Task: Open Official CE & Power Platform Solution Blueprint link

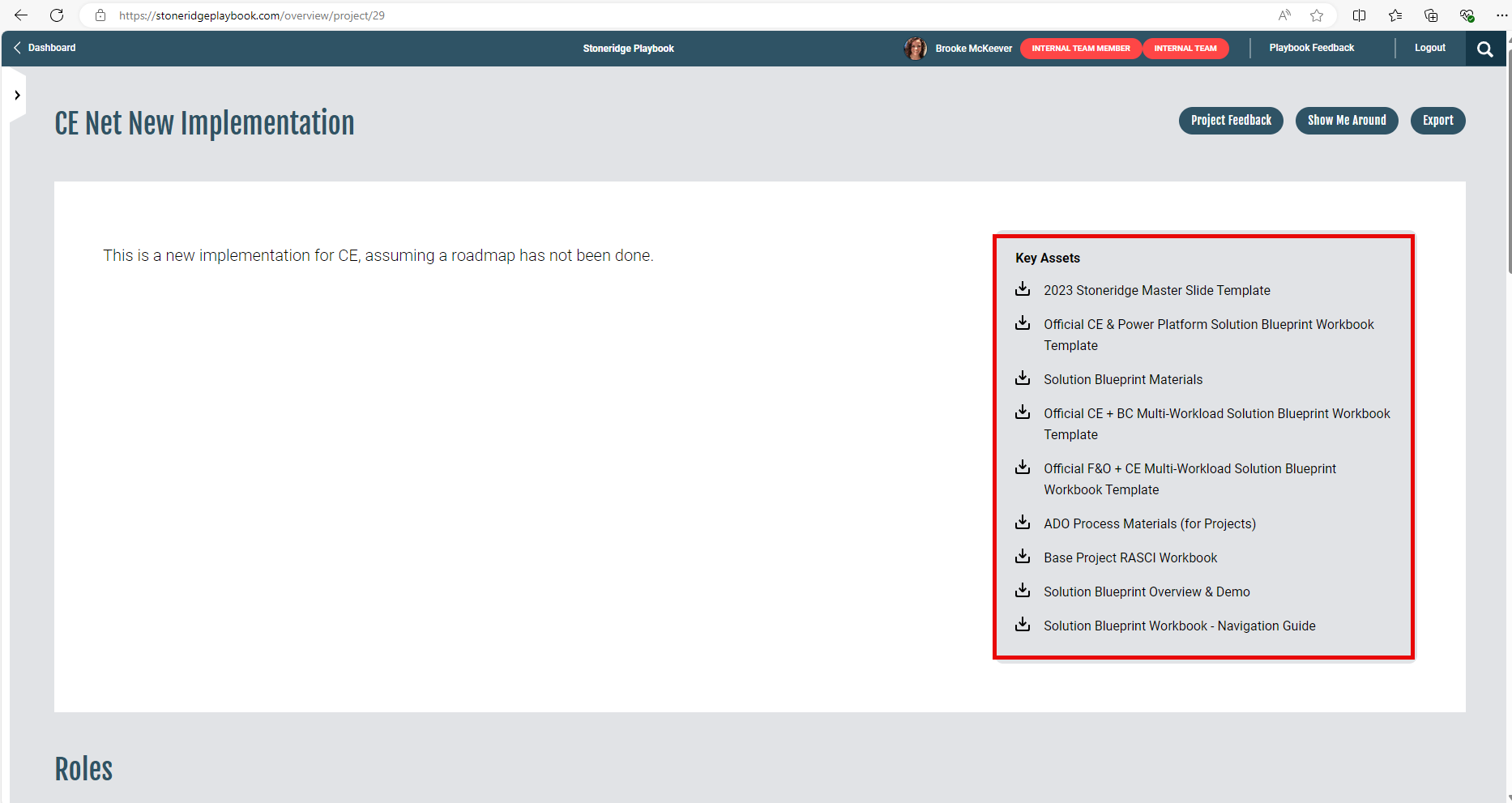Action: click(1209, 335)
